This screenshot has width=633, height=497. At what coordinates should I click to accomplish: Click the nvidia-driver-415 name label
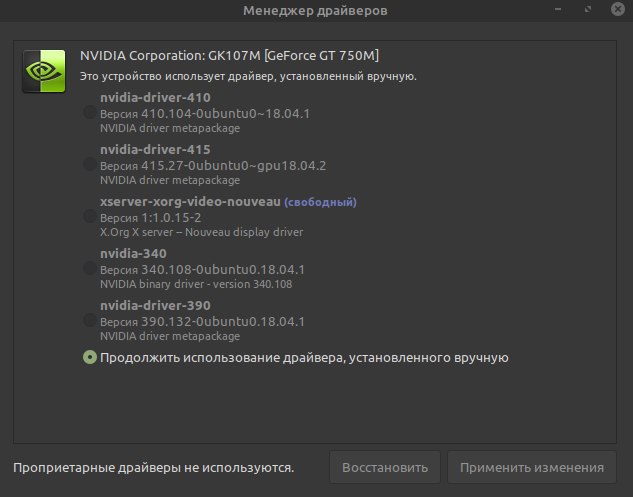coord(155,150)
